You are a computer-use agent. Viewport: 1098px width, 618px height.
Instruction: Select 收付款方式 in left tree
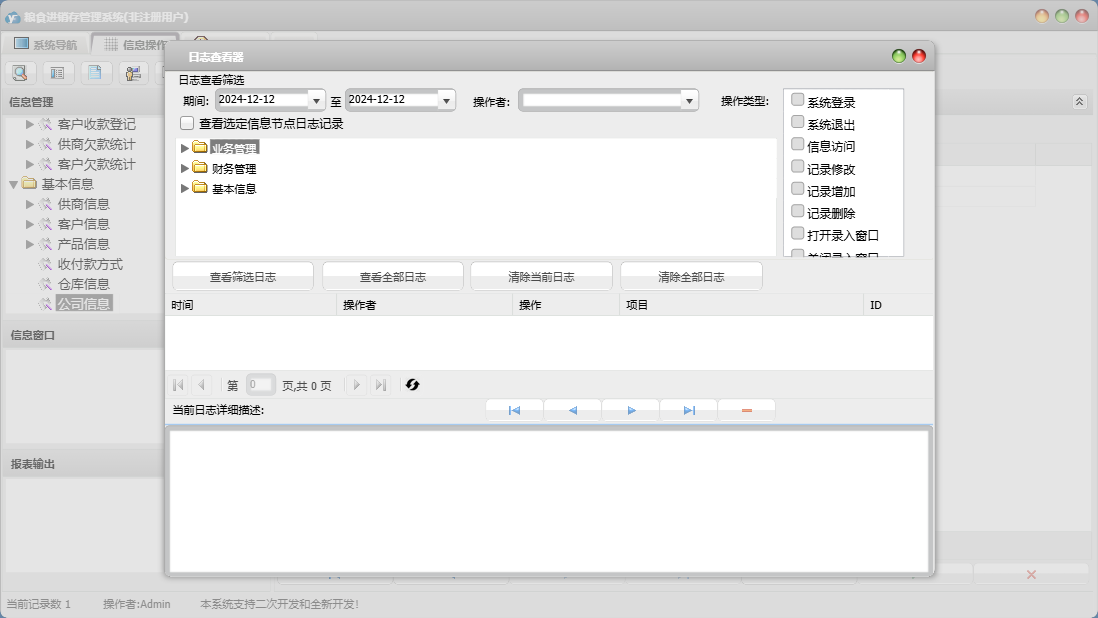pyautogui.click(x=90, y=265)
